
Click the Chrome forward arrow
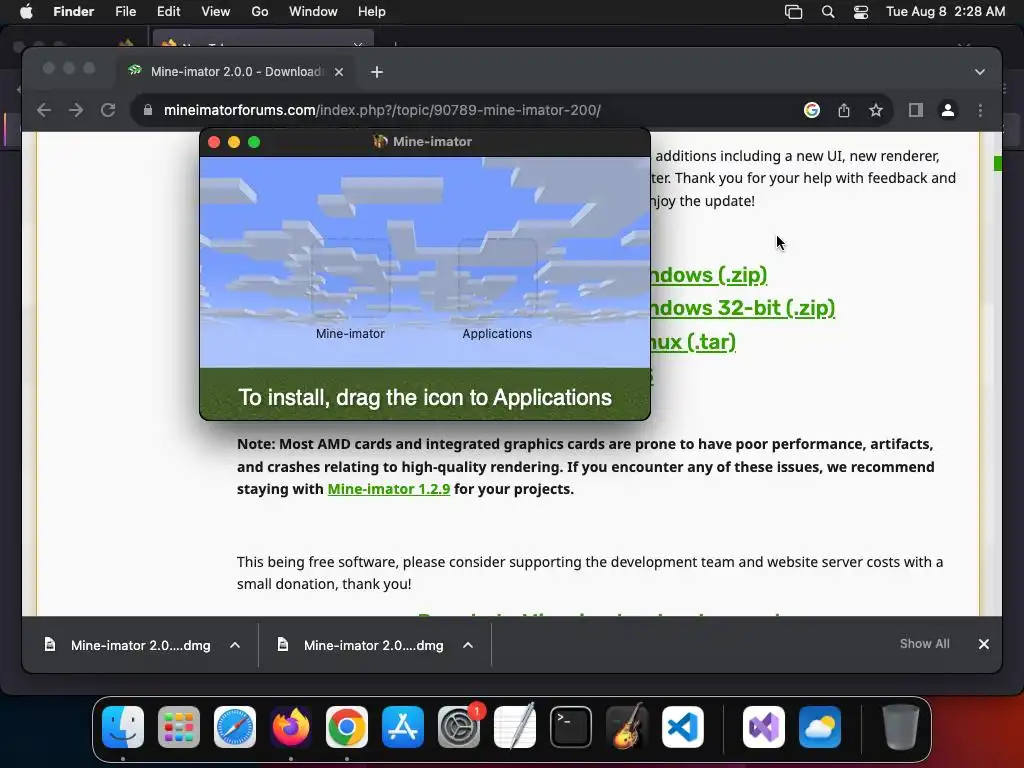(76, 110)
